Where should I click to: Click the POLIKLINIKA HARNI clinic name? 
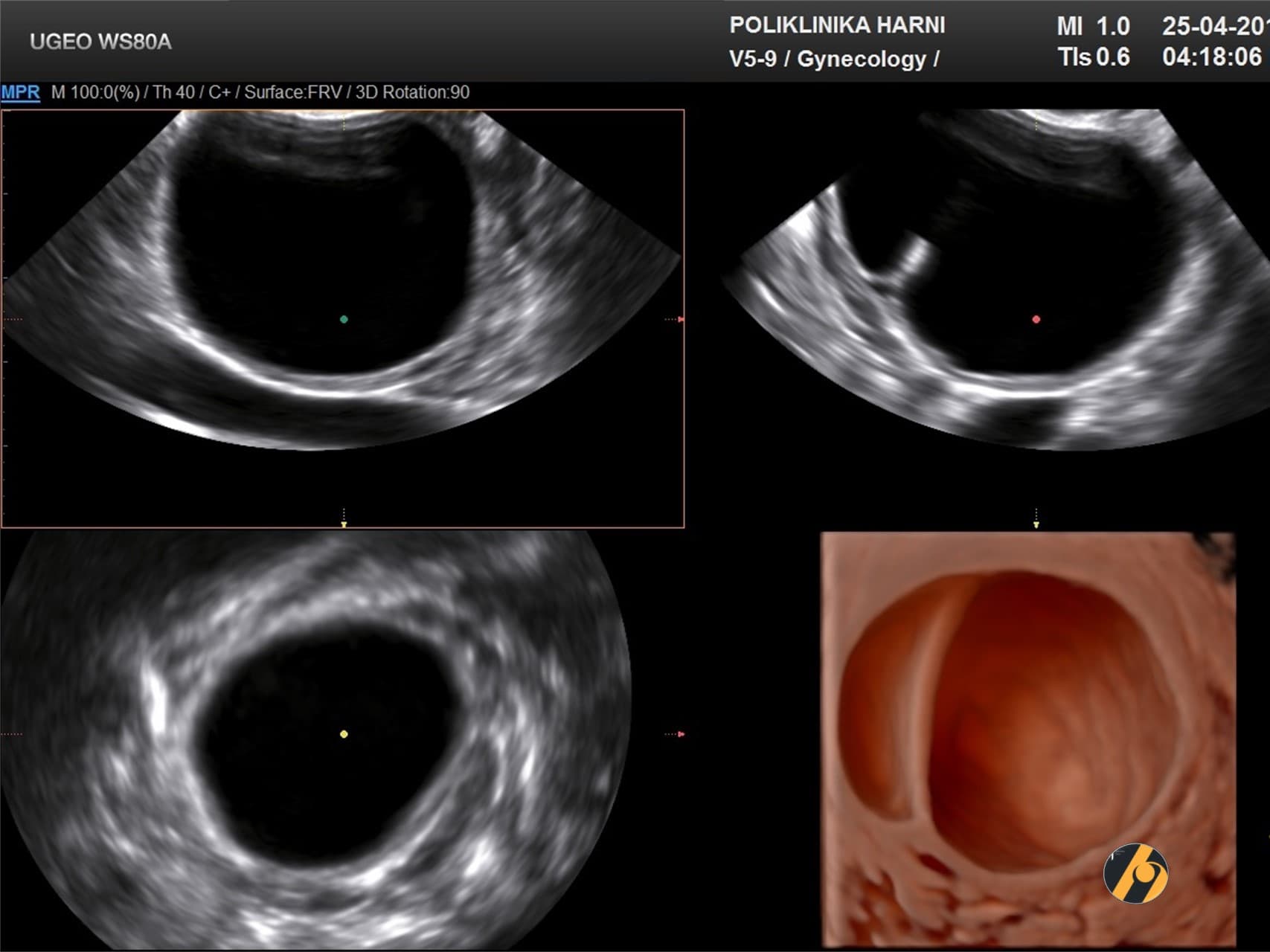(837, 25)
